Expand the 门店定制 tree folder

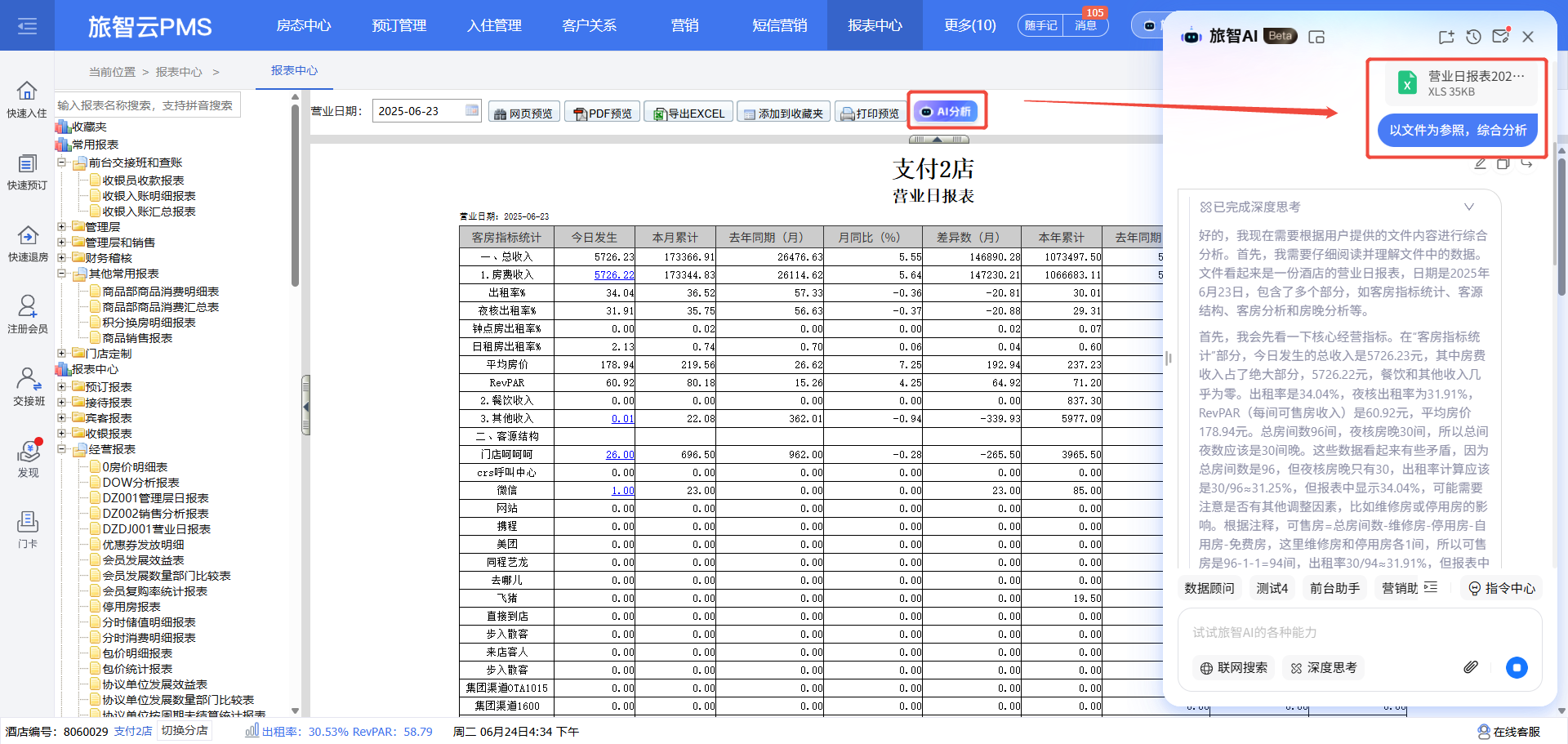pos(61,353)
